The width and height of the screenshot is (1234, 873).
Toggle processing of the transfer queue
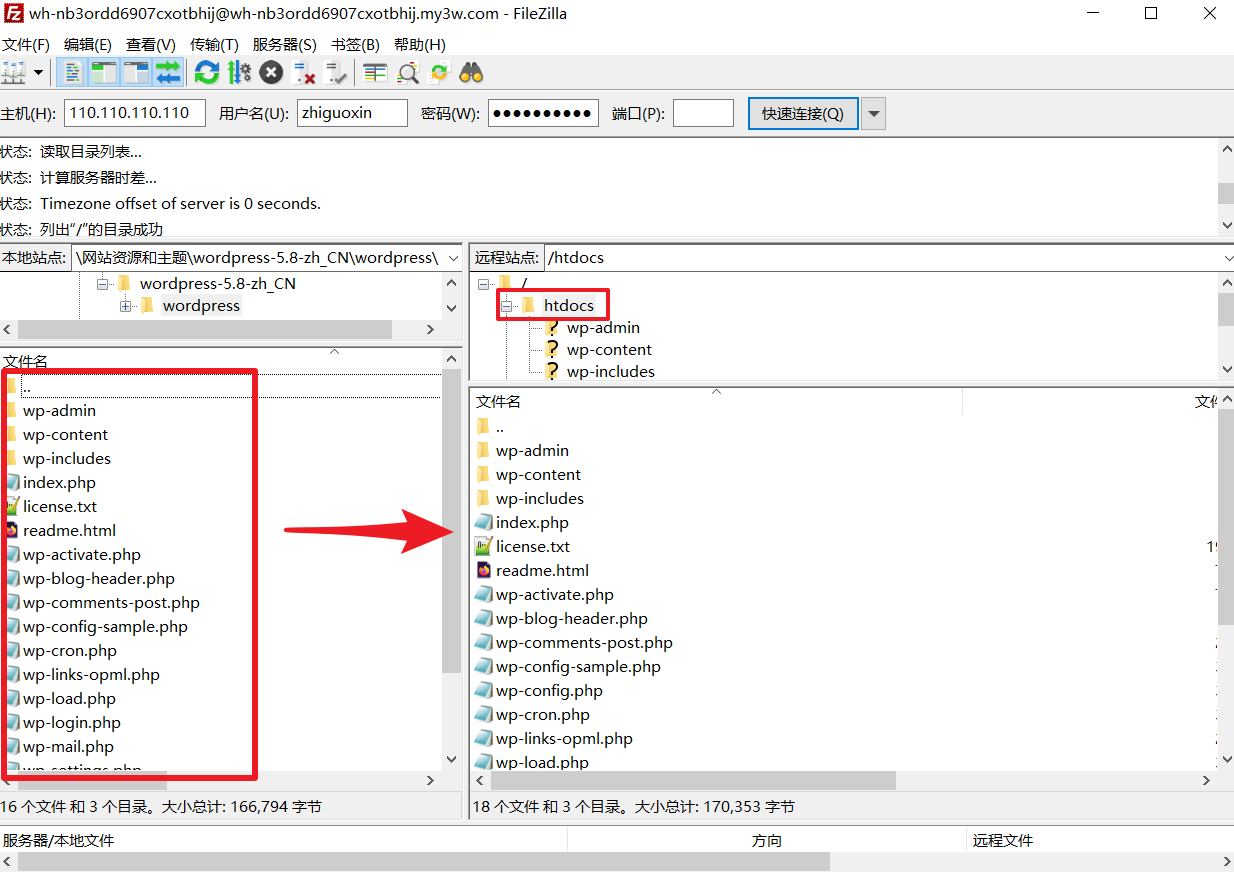click(239, 72)
